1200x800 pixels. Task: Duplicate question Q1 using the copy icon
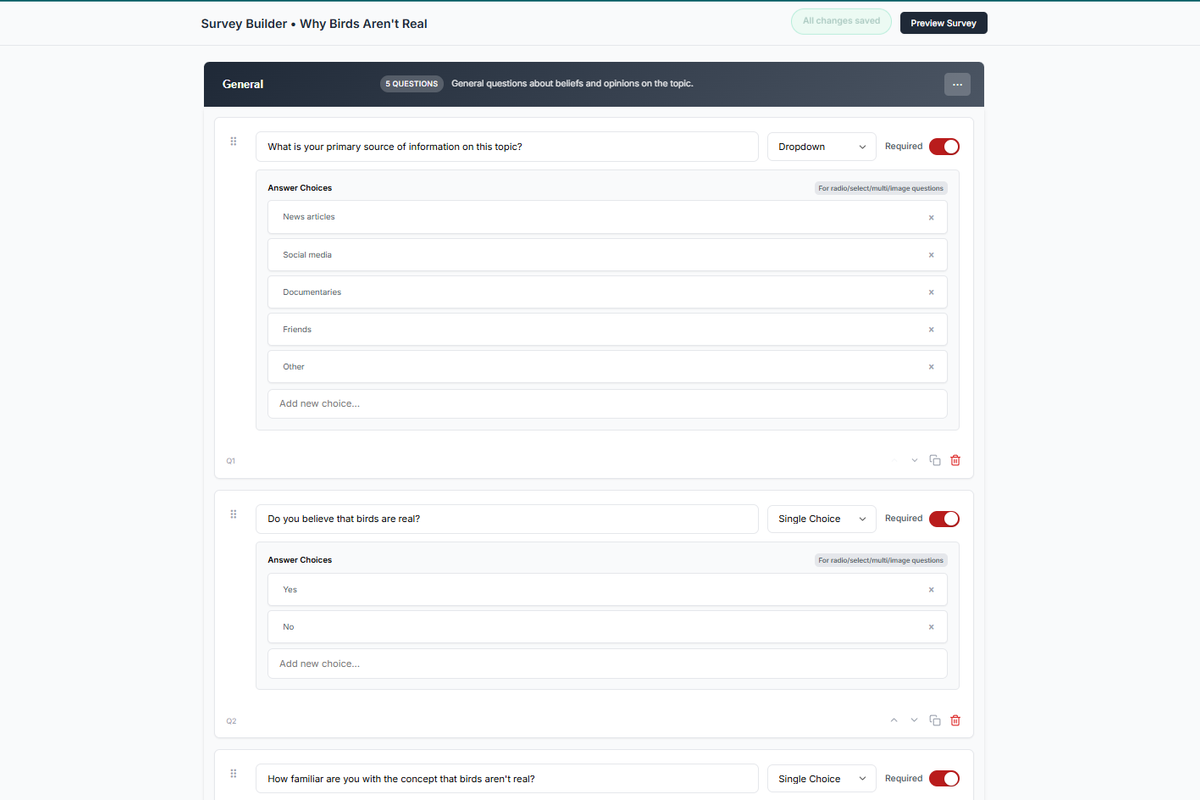click(x=934, y=460)
